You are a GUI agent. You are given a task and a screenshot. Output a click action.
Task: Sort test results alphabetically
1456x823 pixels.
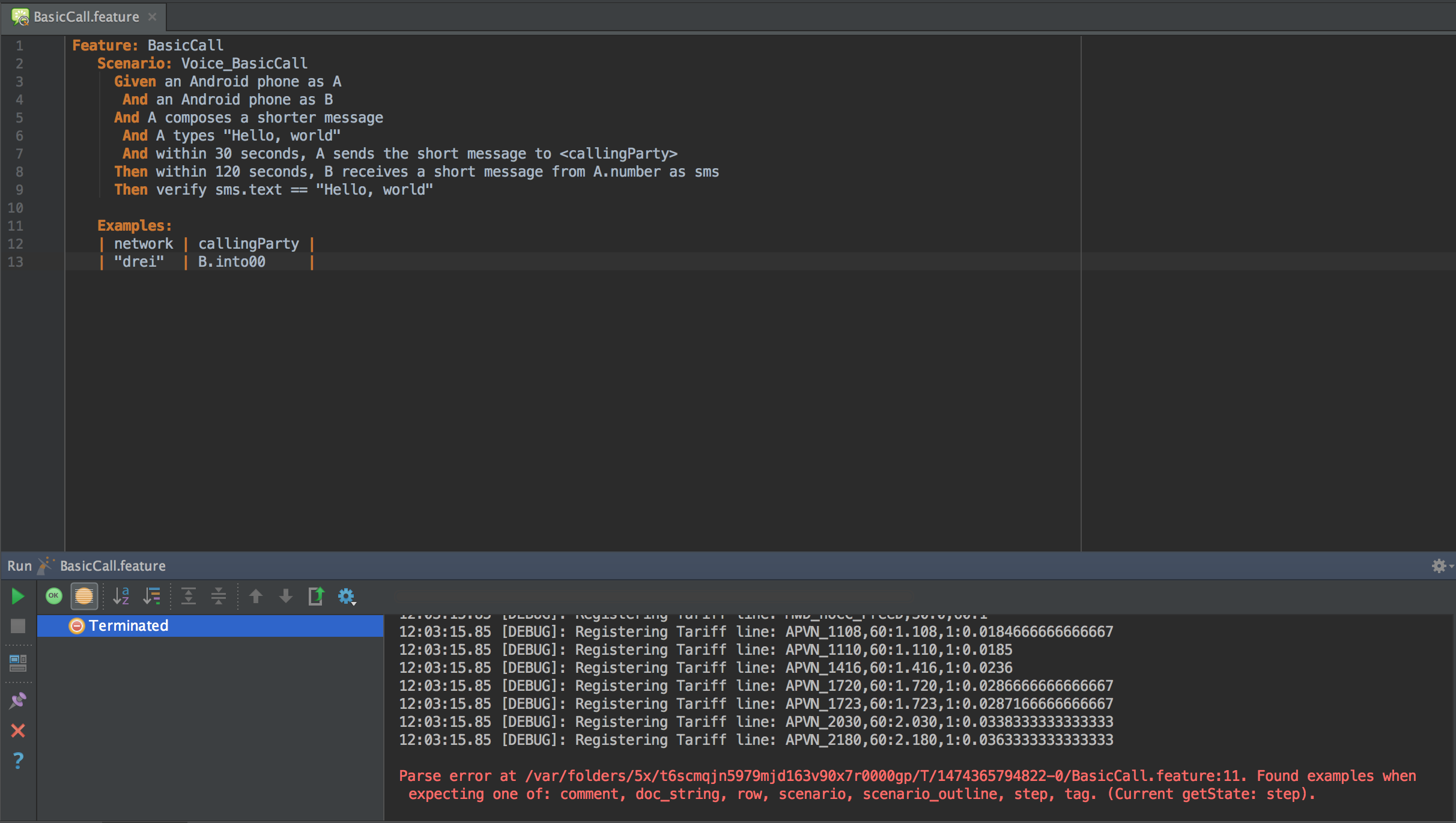121,596
